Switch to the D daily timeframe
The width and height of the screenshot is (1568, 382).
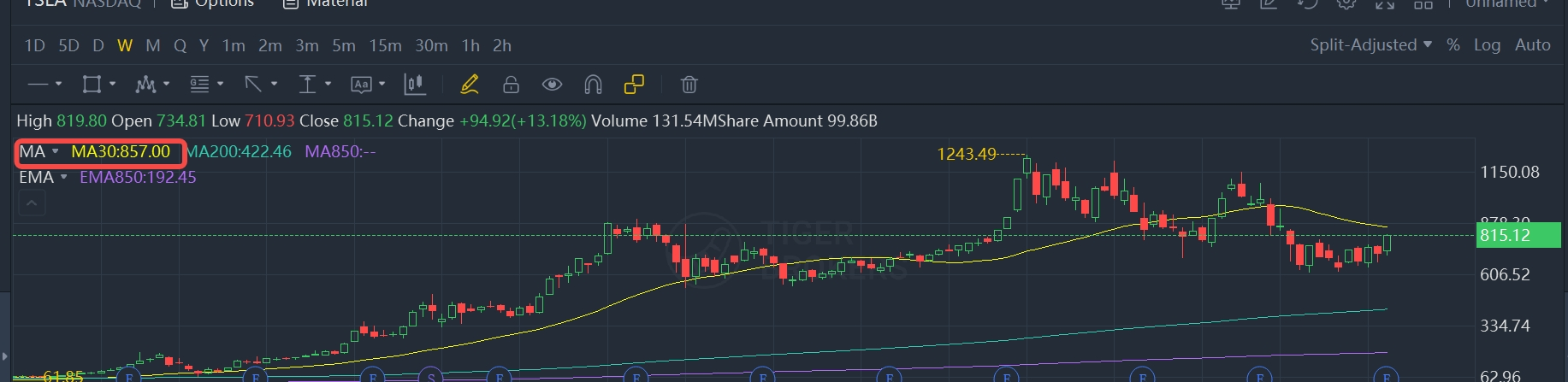pyautogui.click(x=98, y=45)
